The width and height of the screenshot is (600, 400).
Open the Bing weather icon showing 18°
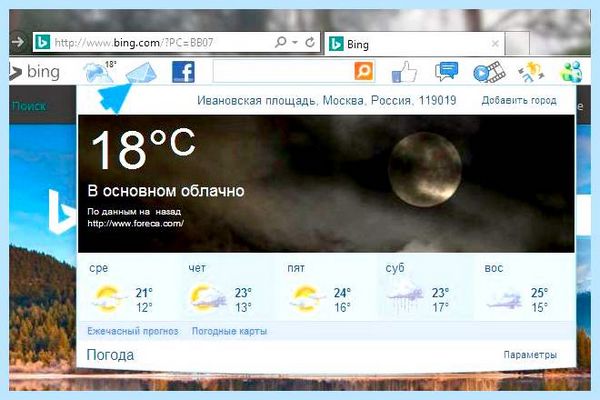coord(100,71)
